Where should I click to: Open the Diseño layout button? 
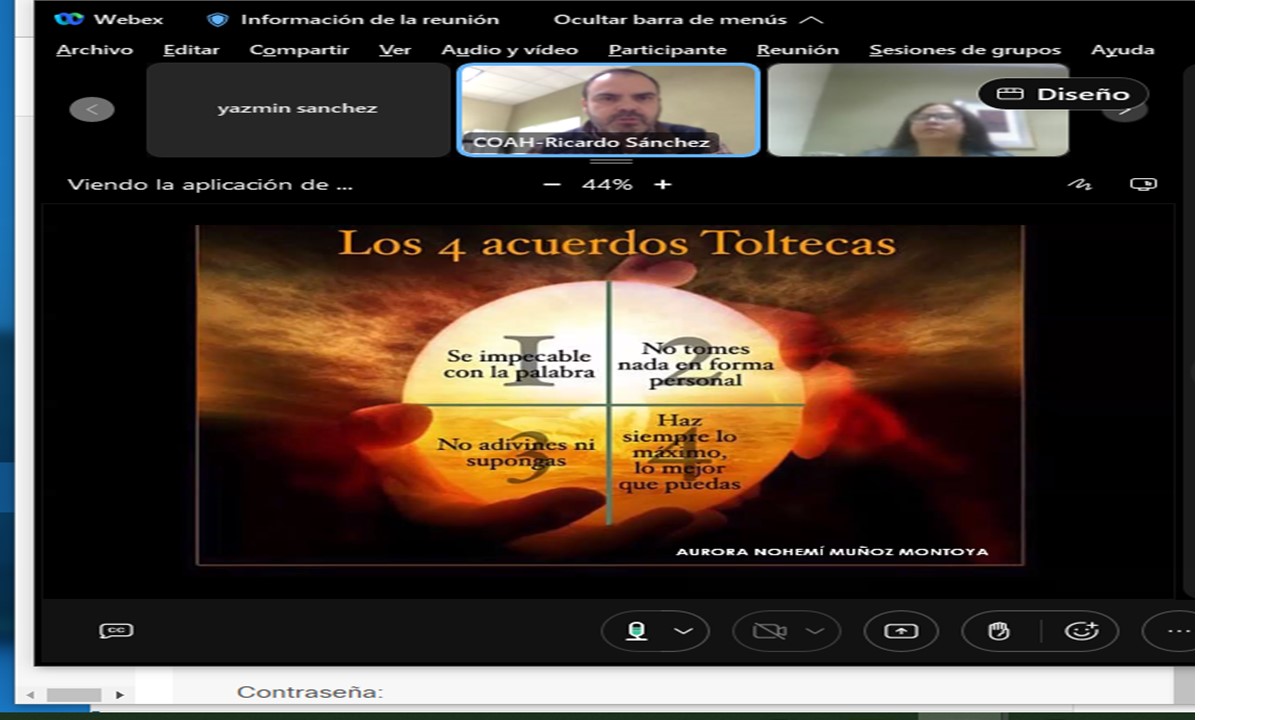[1063, 94]
